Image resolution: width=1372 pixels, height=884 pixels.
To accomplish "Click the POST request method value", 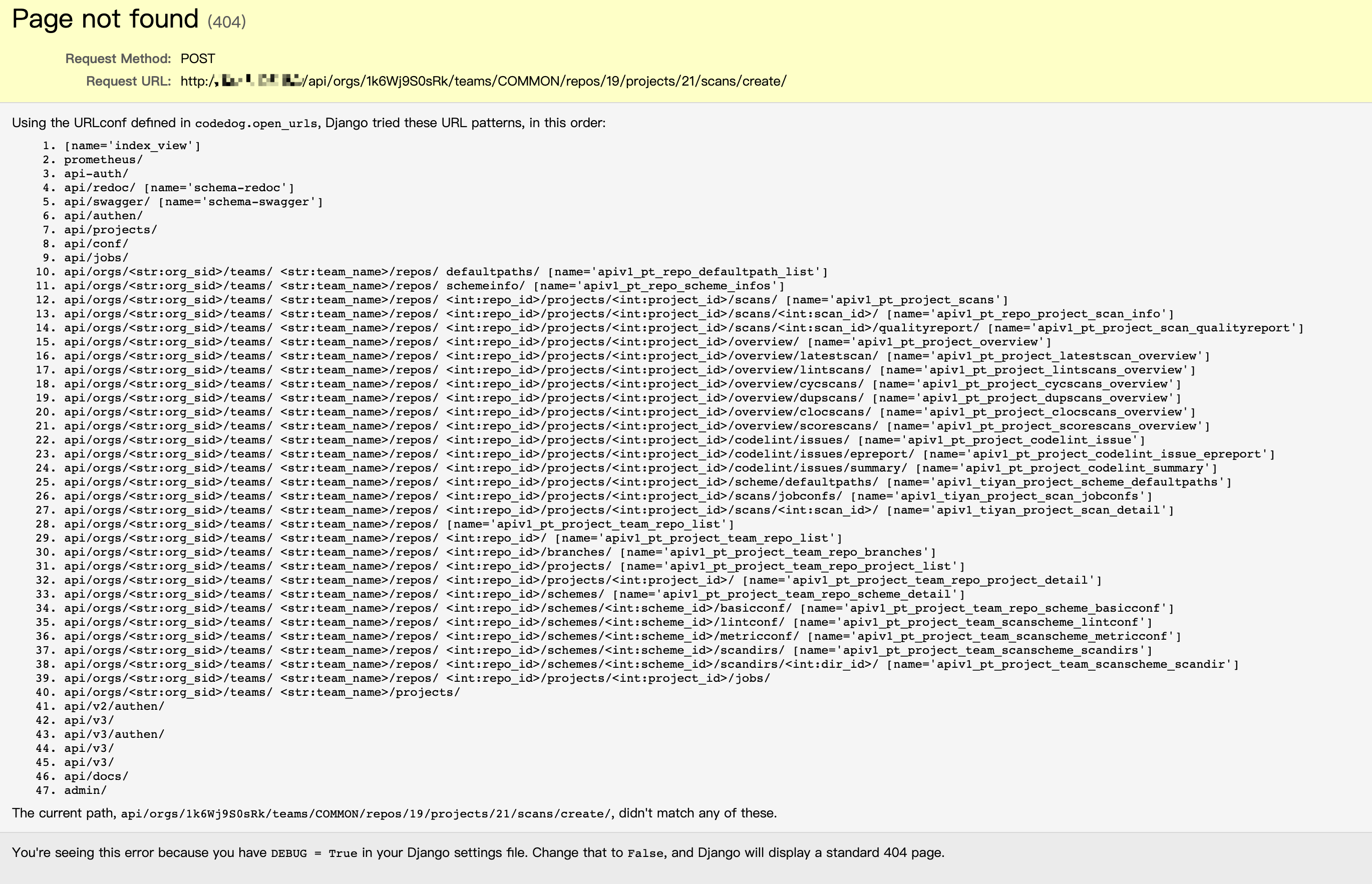I will 197,59.
